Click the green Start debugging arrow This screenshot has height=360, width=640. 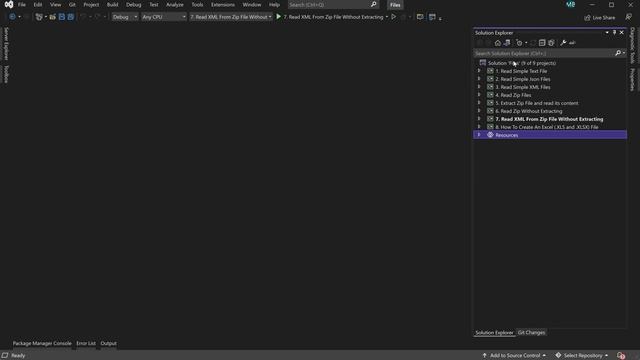click(278, 17)
